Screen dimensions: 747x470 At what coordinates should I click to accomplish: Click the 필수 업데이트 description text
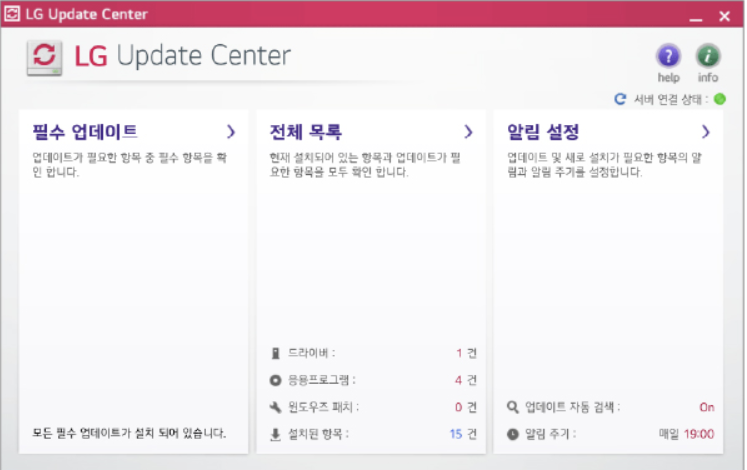(129, 165)
